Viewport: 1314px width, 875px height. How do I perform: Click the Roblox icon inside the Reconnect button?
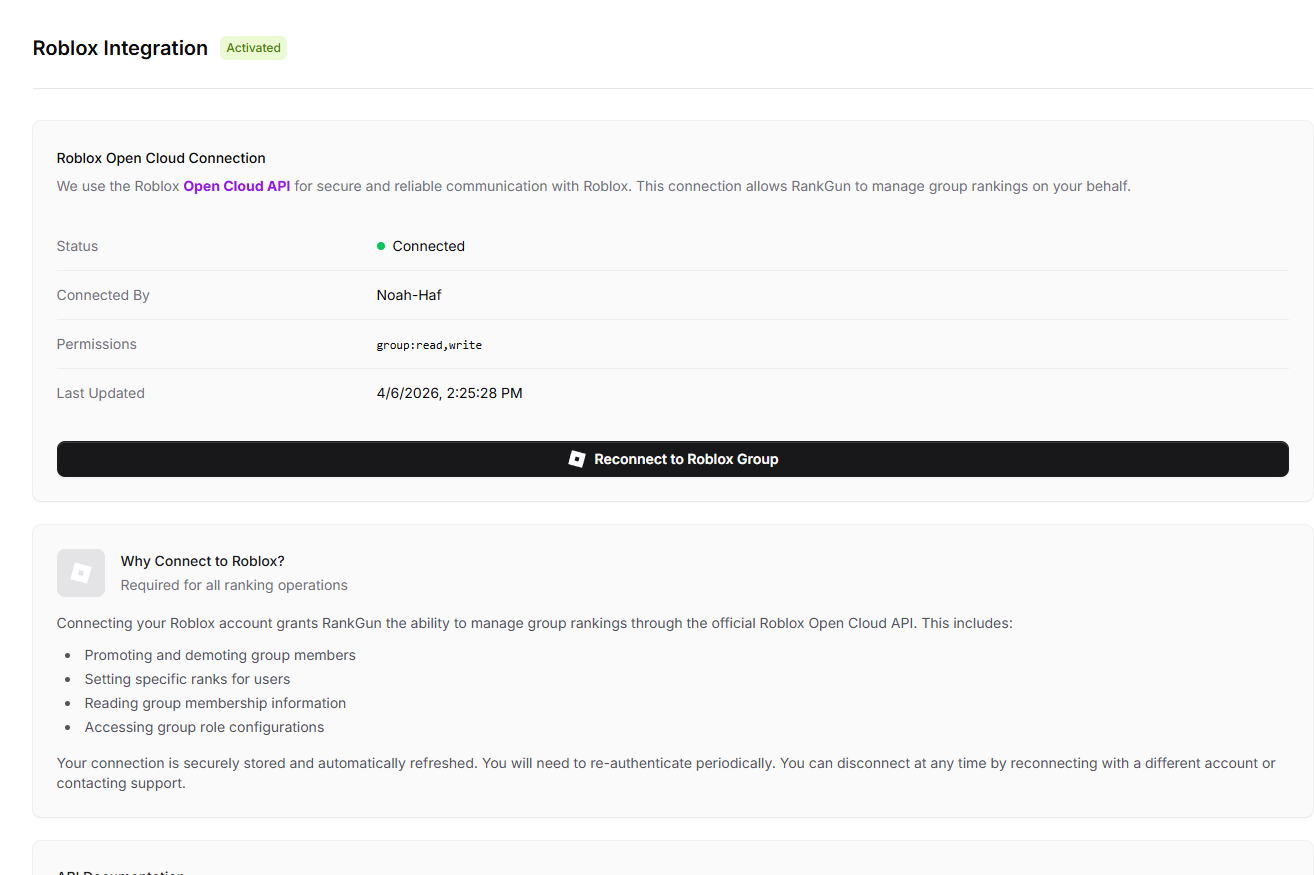coord(576,459)
